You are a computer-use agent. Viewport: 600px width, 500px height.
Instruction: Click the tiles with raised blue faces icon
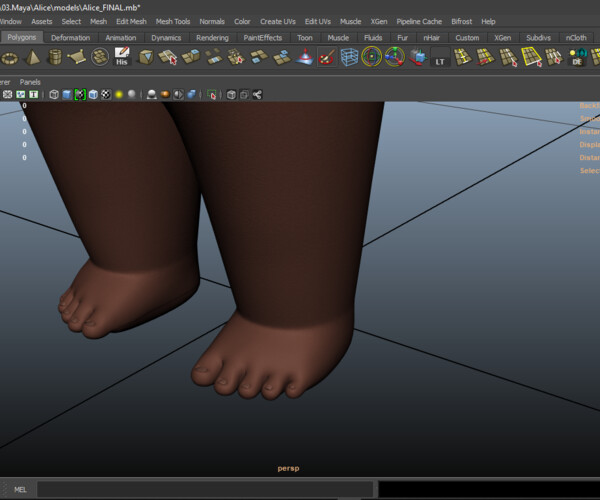[x=282, y=57]
